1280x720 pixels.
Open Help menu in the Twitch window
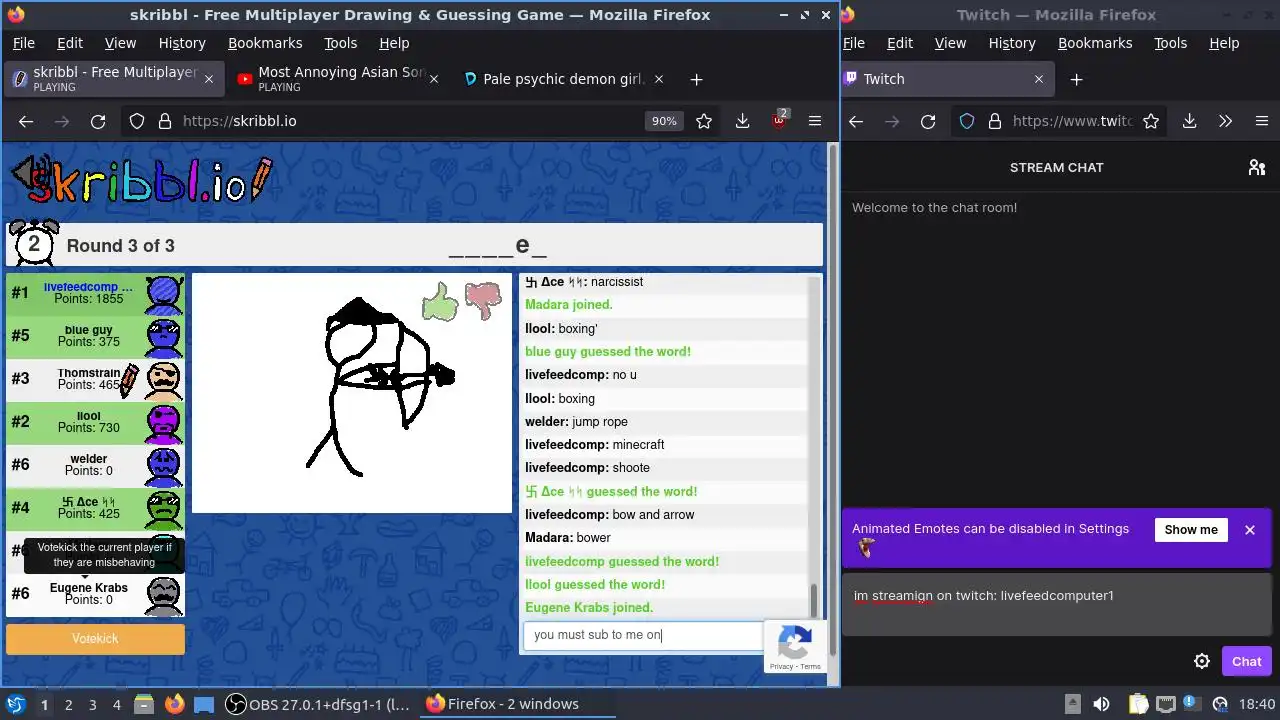coord(1224,43)
